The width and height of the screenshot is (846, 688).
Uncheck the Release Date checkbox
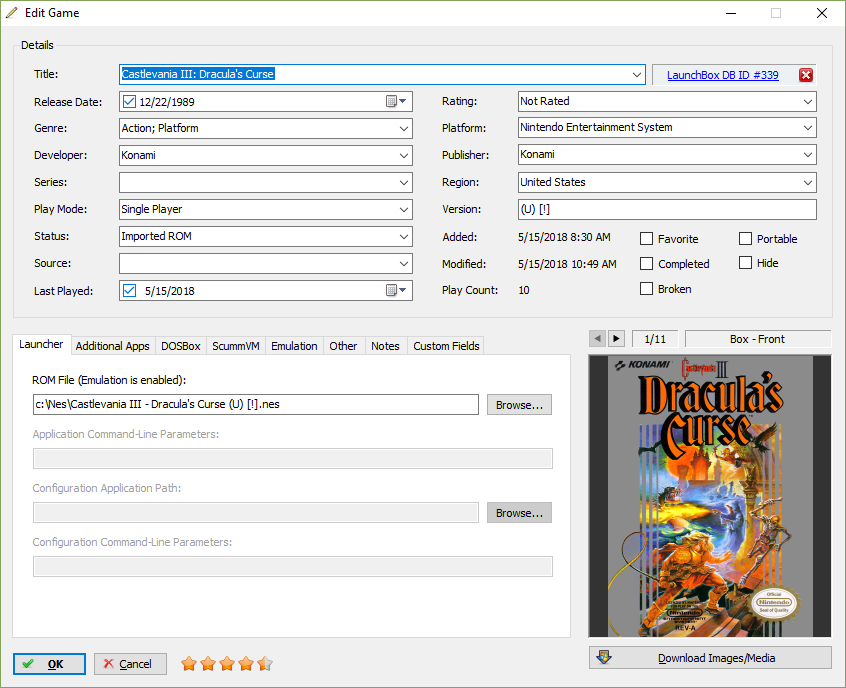129,101
